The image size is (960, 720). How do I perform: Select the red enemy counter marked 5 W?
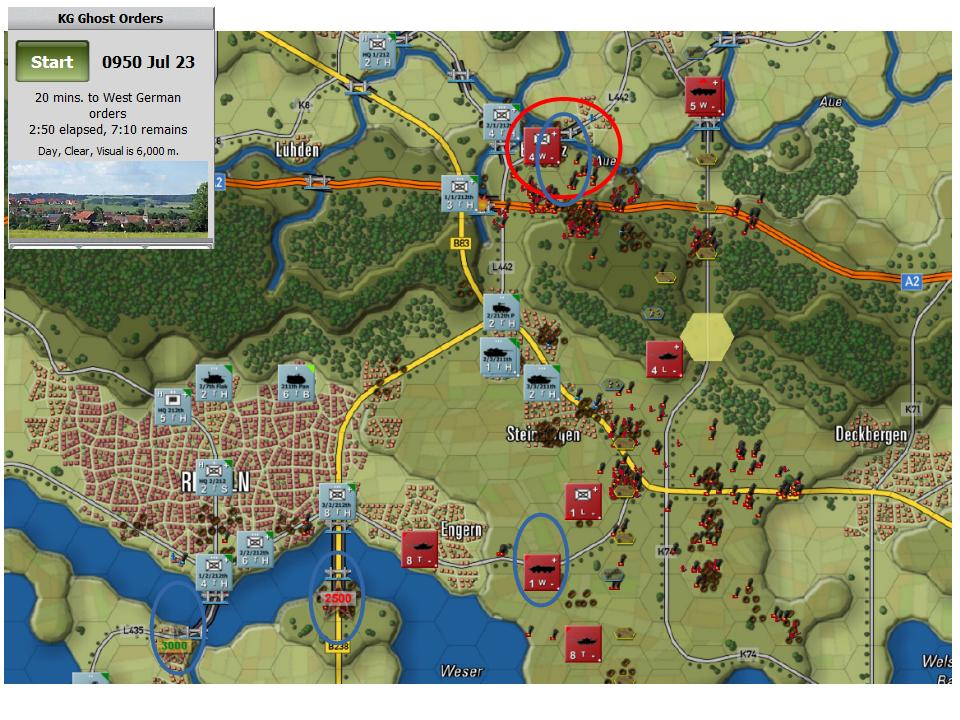(704, 97)
